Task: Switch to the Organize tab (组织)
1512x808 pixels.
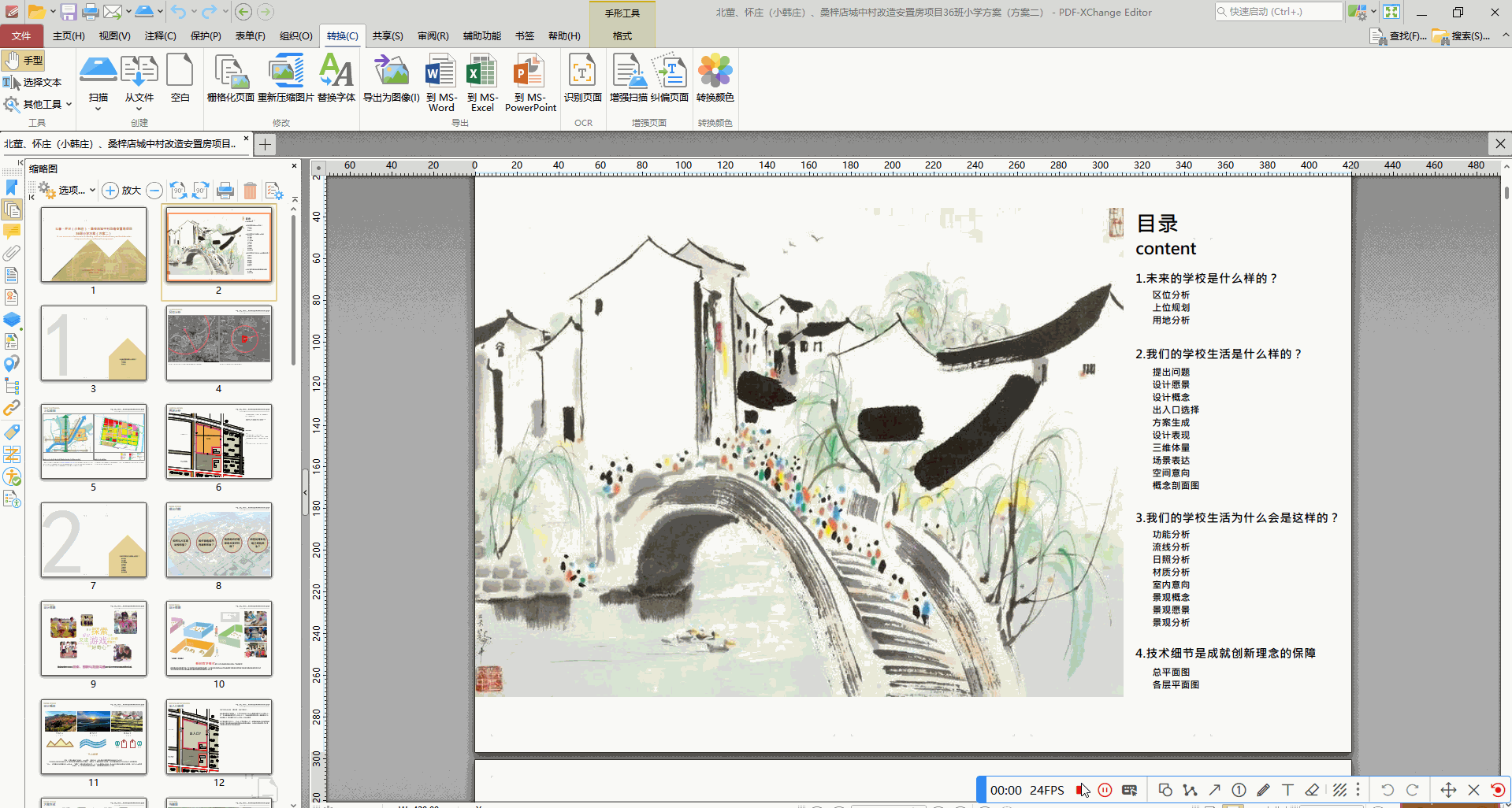Action: 296,36
